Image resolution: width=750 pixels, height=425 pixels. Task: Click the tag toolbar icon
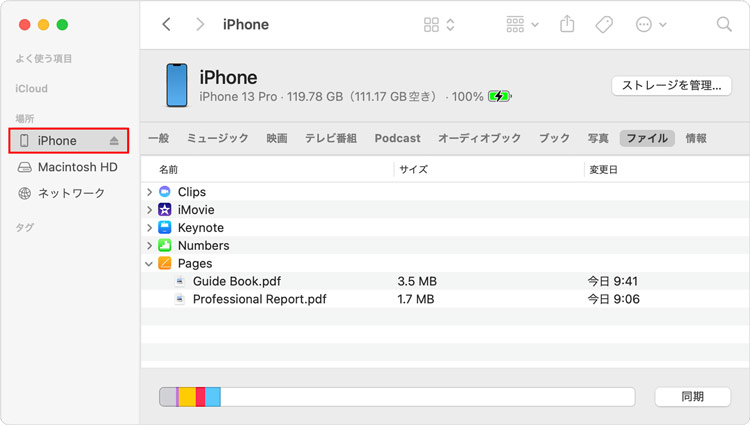(x=604, y=24)
